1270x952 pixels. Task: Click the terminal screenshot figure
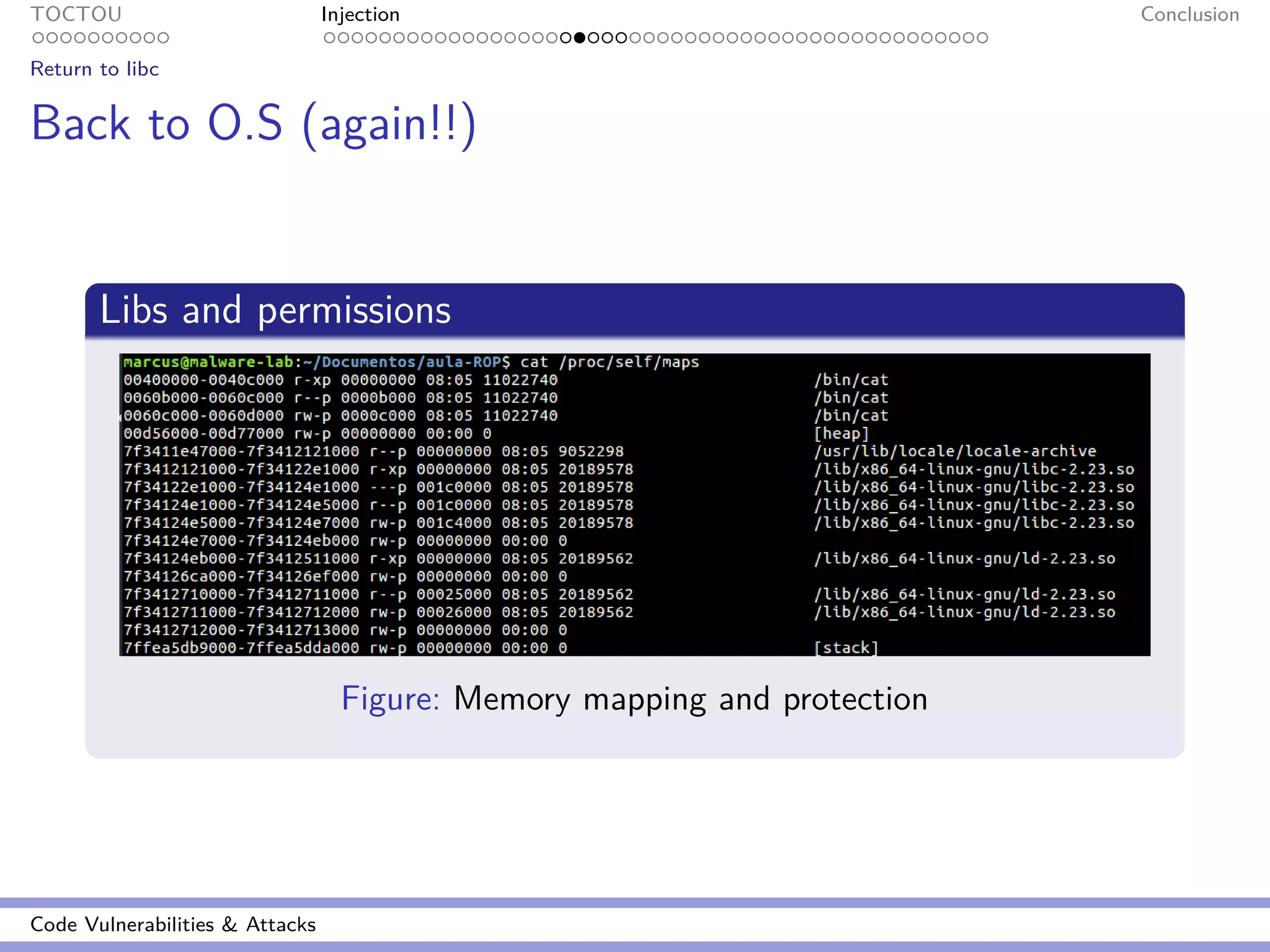635,505
